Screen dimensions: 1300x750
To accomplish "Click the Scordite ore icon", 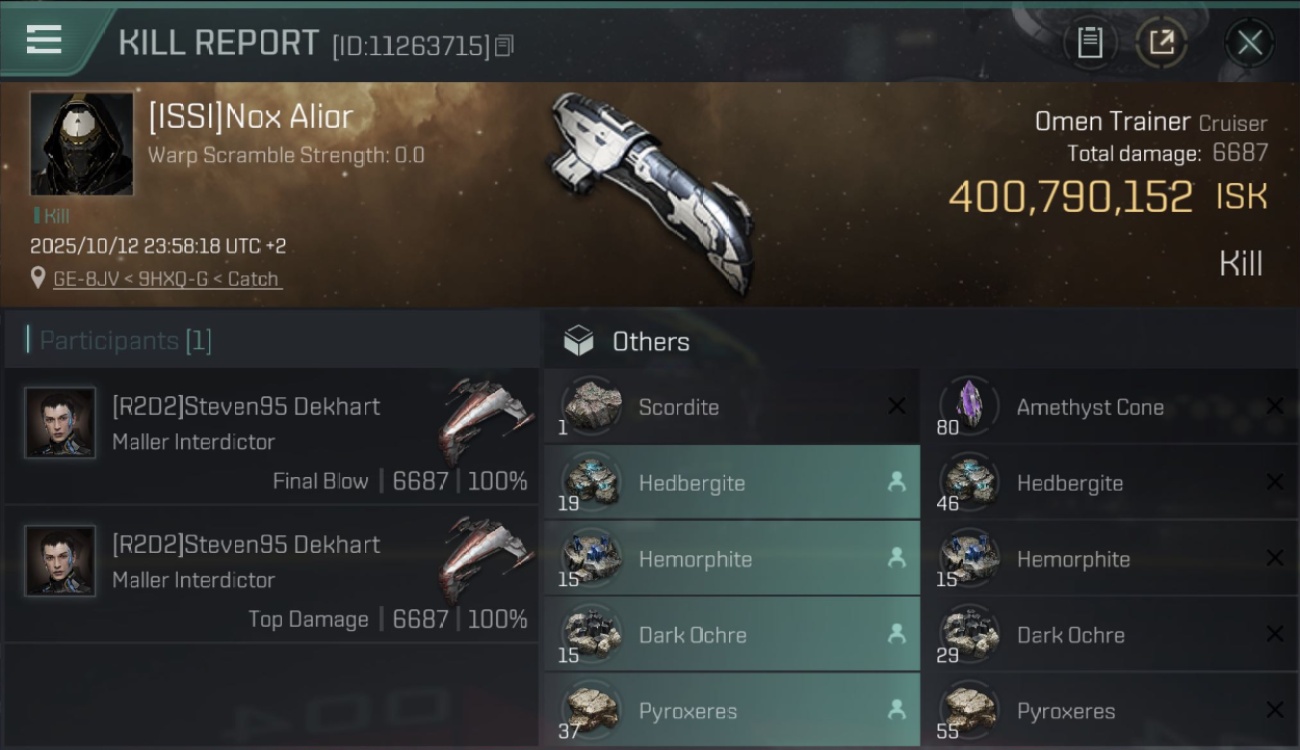I will click(591, 406).
